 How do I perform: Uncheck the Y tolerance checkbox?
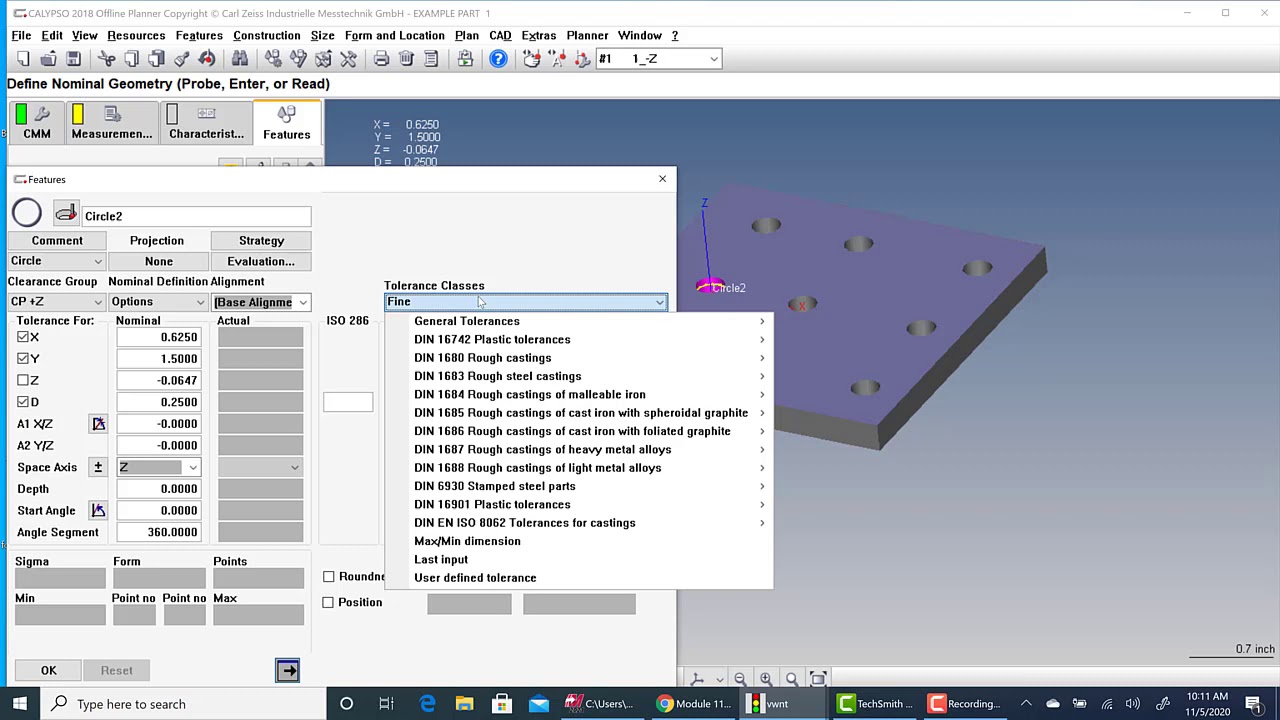[23, 359]
